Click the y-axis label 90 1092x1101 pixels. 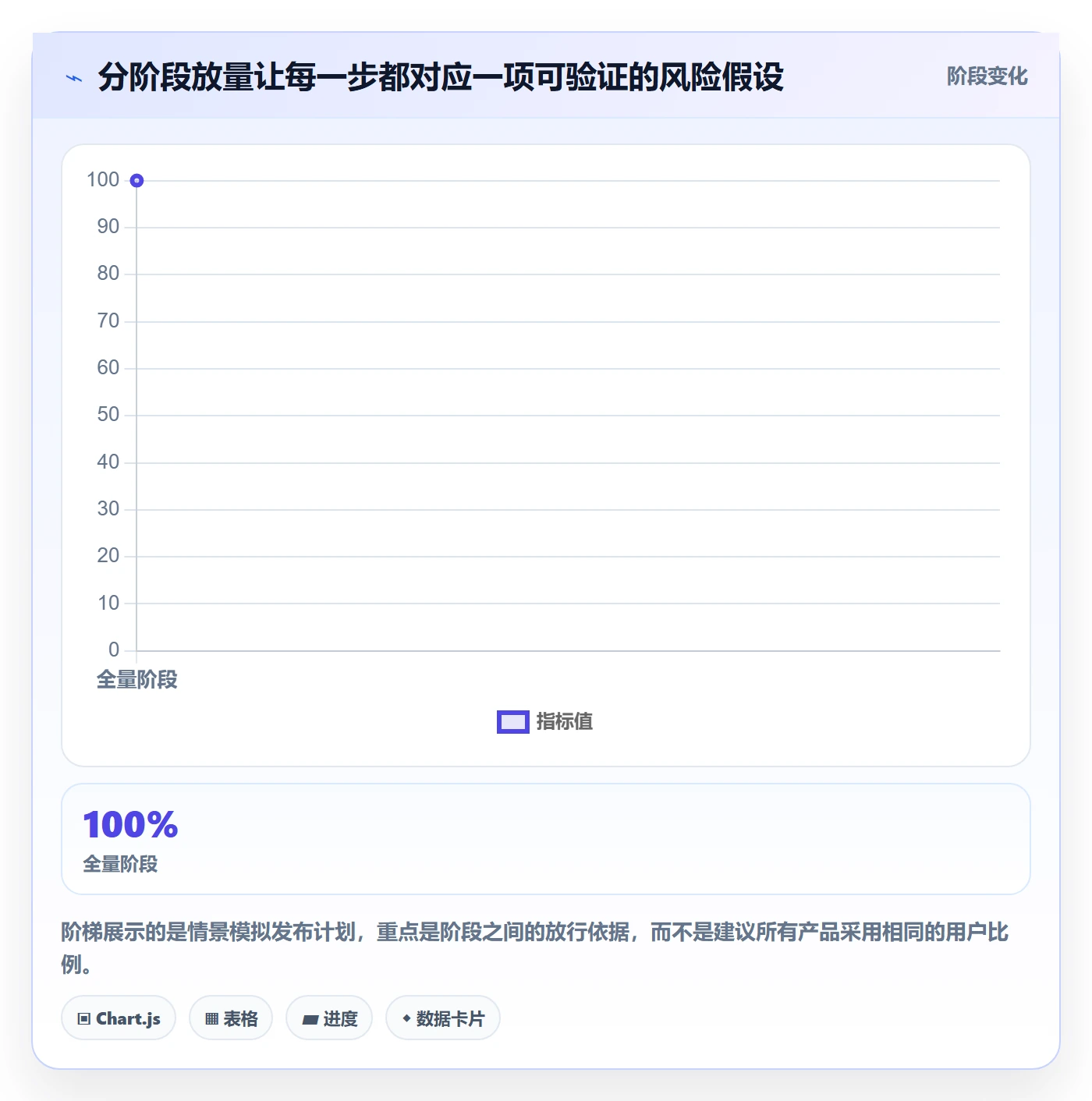[x=108, y=227]
